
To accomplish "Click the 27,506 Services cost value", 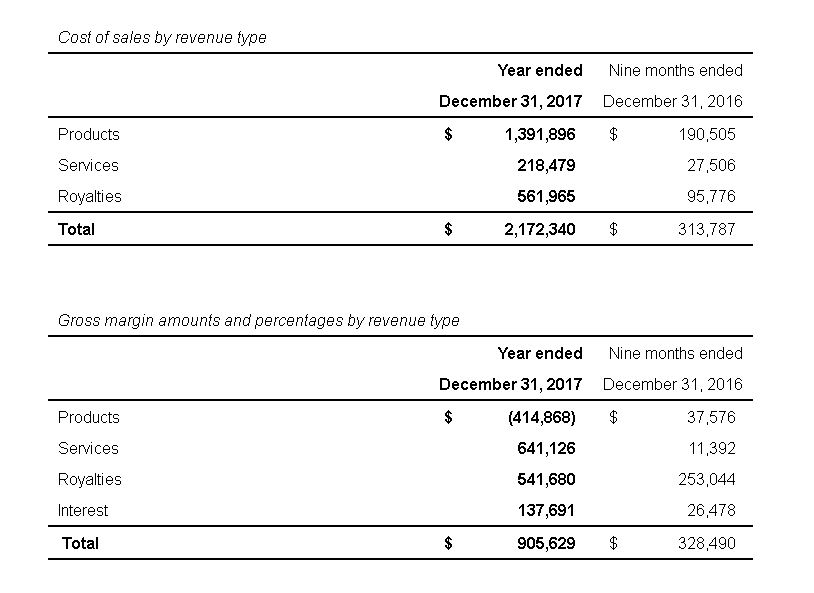I will (712, 166).
